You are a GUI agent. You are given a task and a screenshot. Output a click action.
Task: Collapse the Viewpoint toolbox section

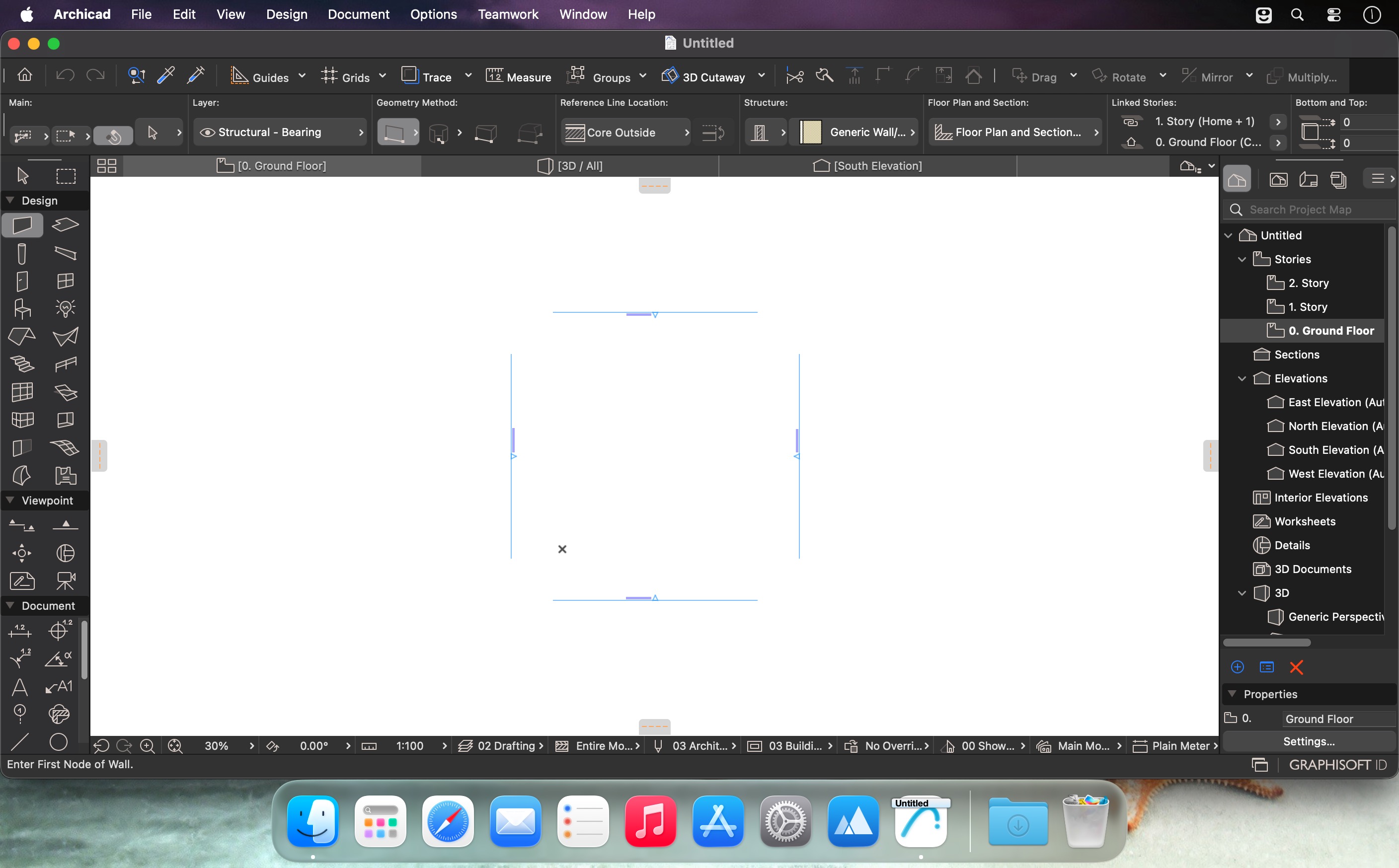tap(10, 500)
